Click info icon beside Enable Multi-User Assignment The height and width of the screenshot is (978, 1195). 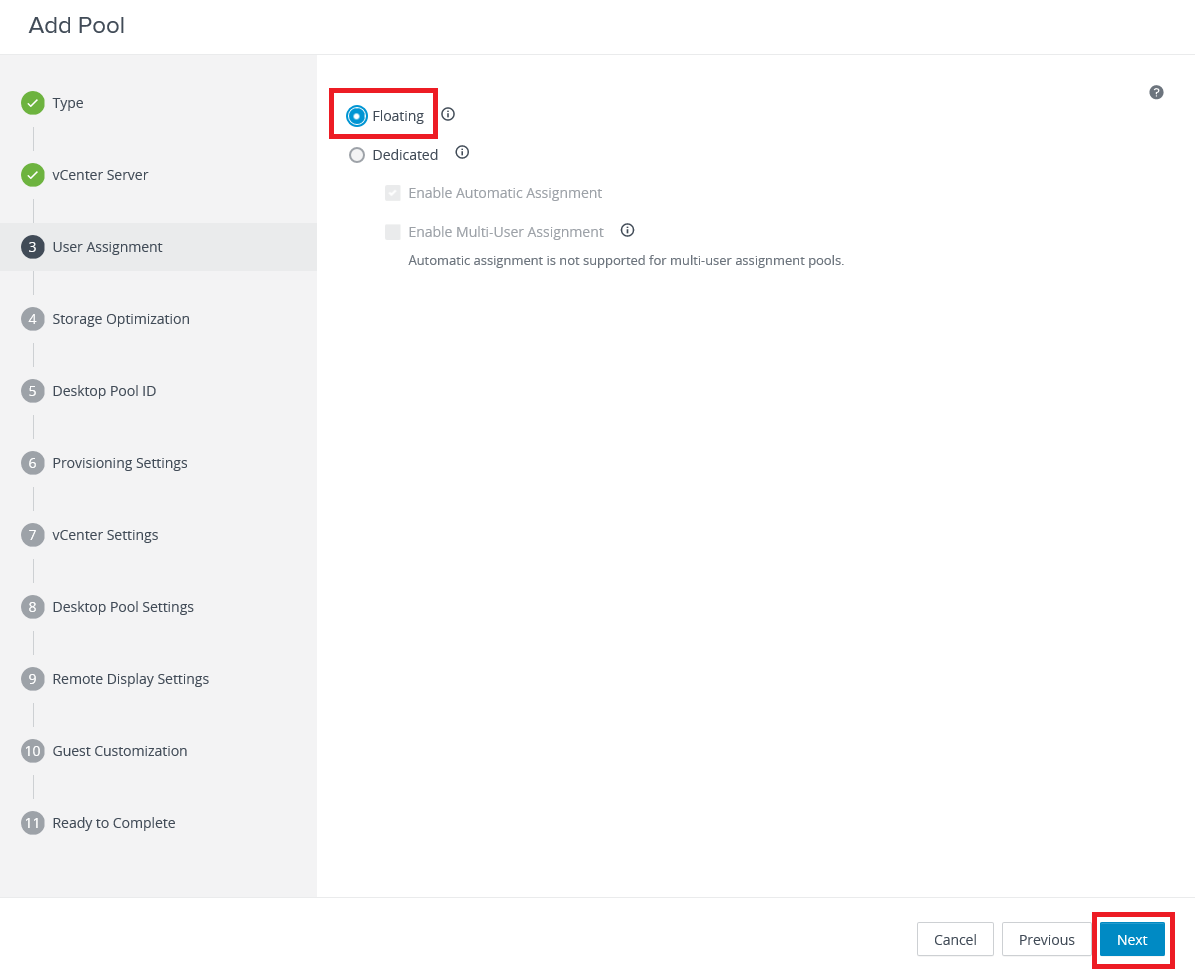click(627, 230)
